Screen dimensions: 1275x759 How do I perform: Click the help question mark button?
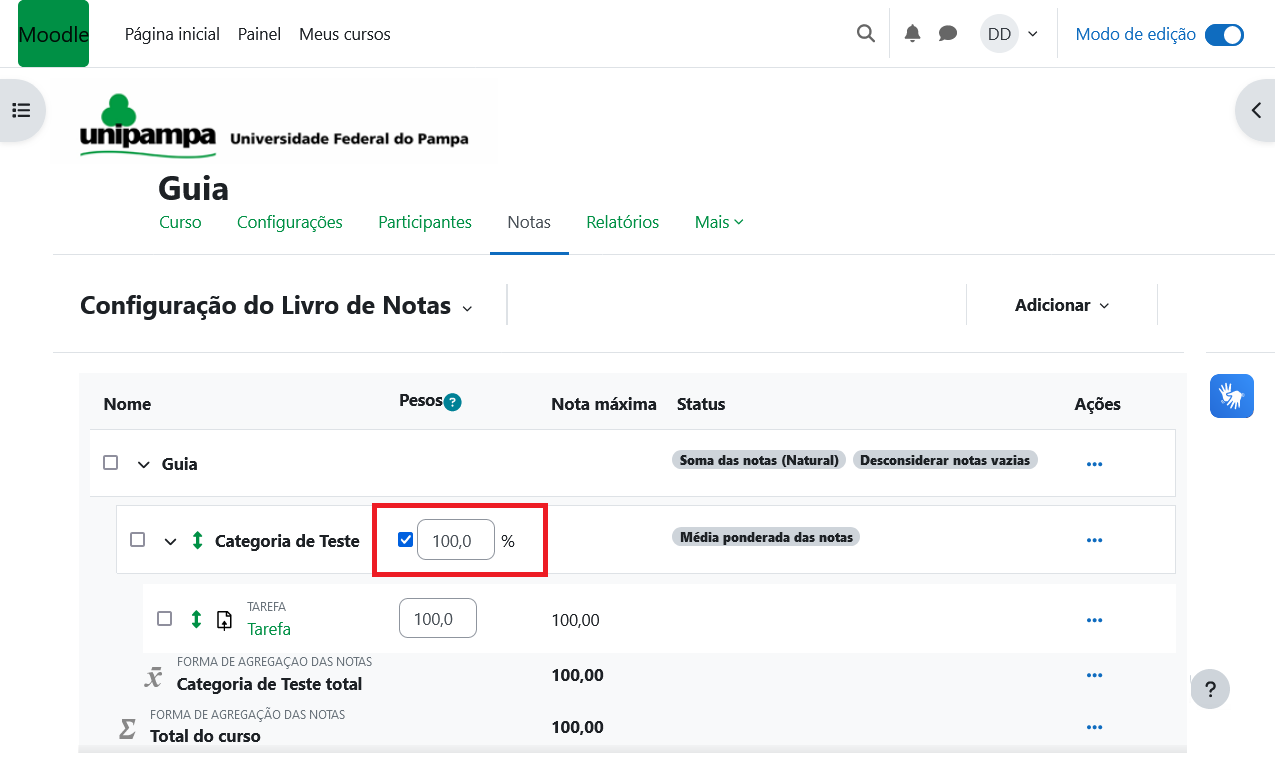[1210, 689]
